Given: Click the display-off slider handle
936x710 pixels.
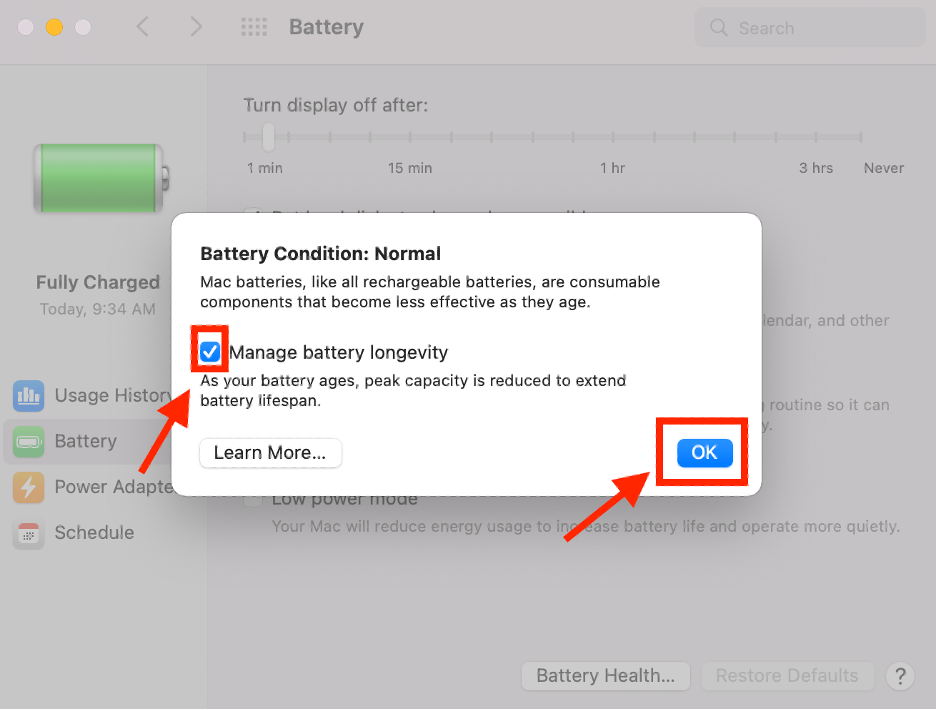Looking at the screenshot, I should tap(268, 137).
